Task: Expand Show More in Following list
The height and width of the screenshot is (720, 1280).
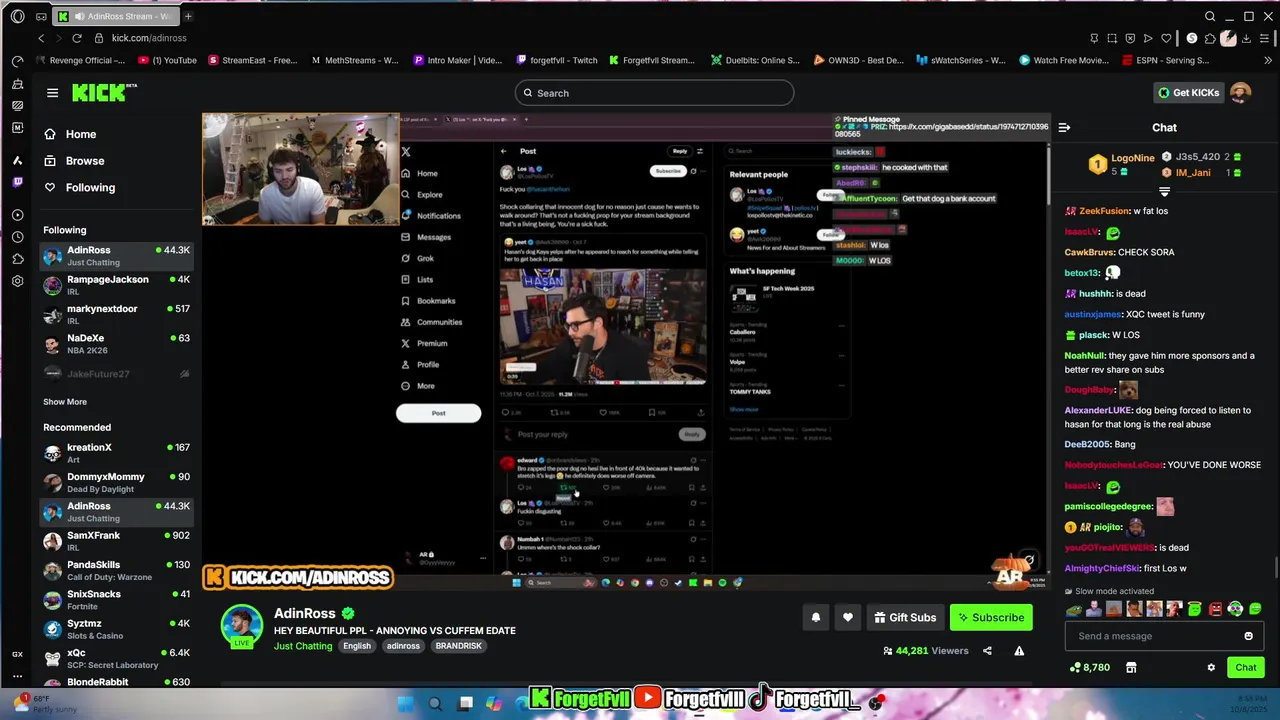Action: pos(65,402)
